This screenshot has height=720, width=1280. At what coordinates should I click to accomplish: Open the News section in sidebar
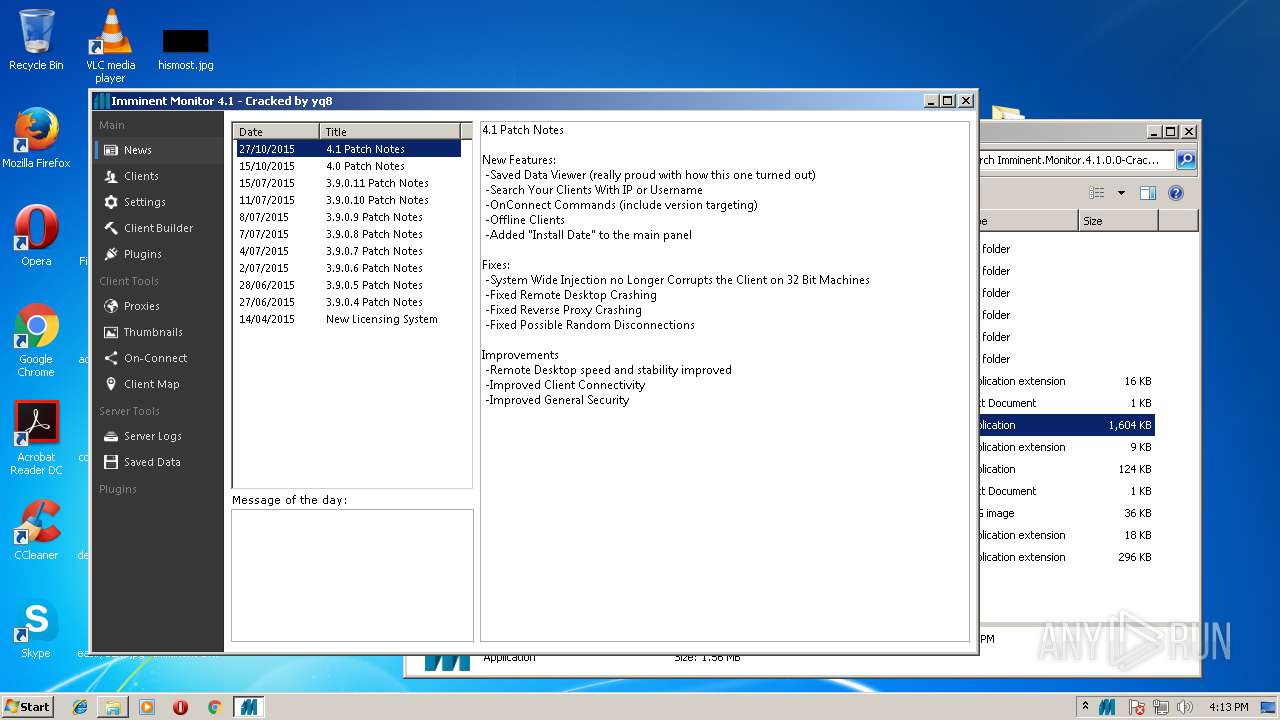(x=157, y=150)
